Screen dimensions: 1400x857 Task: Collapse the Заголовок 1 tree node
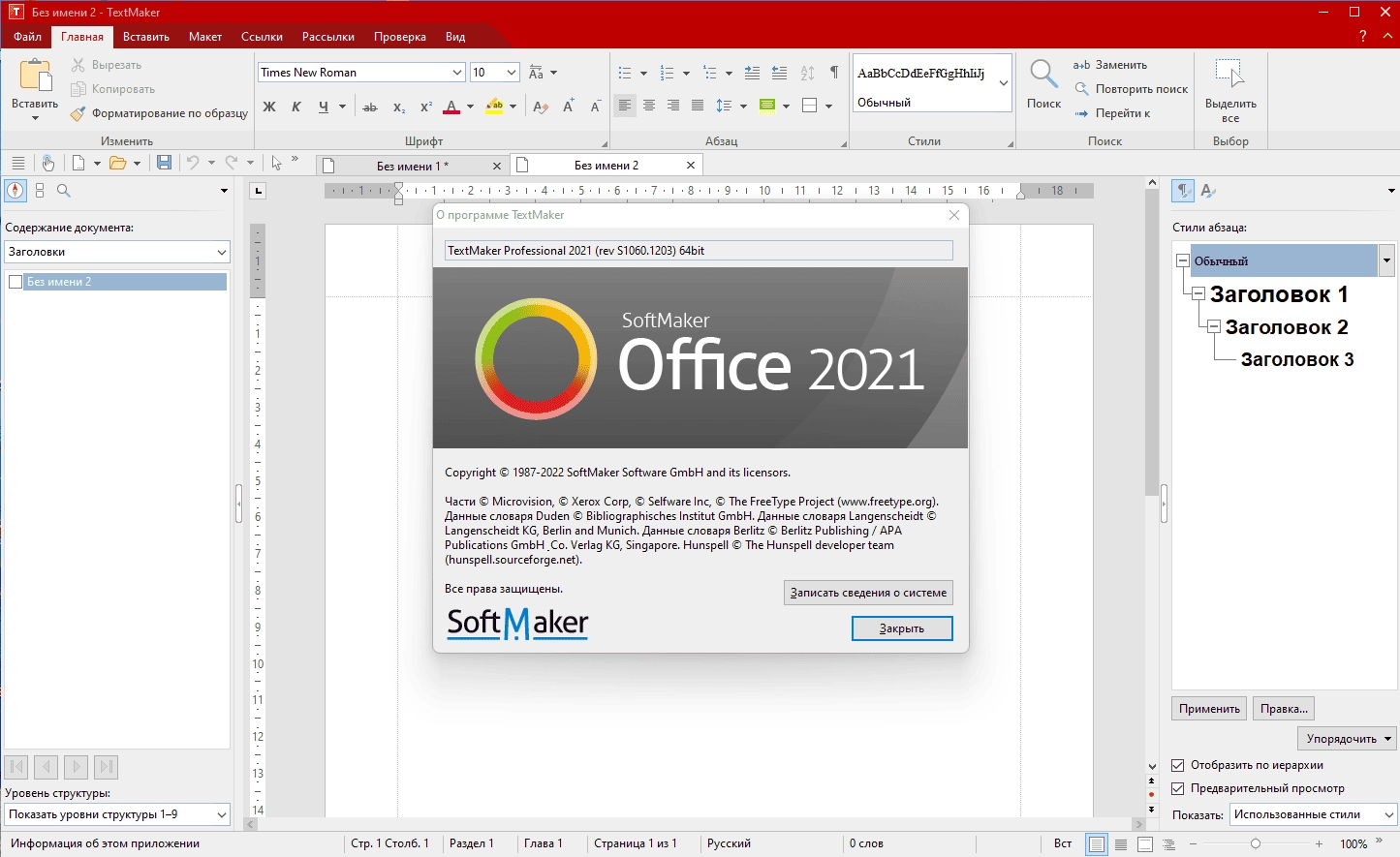(1198, 293)
